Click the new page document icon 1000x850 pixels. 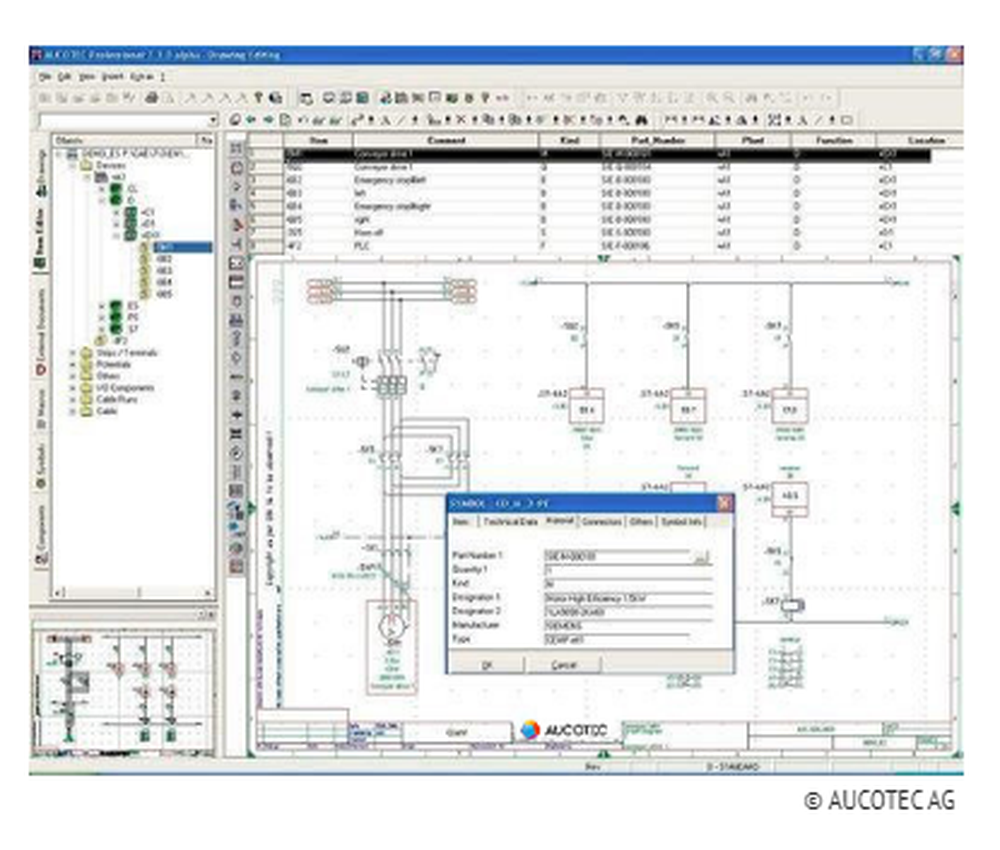(285, 119)
